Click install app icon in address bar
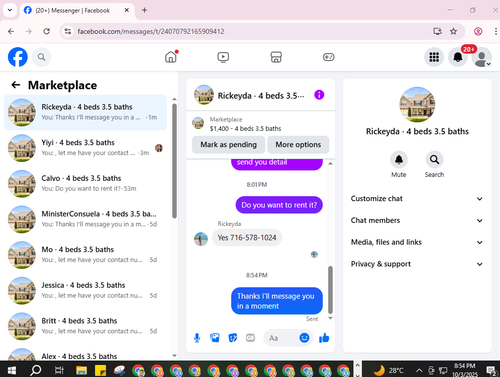 437,31
